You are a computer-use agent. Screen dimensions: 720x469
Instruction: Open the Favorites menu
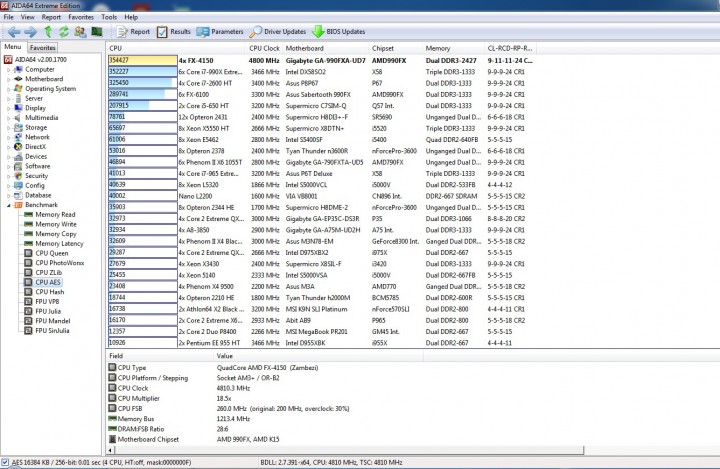81,17
